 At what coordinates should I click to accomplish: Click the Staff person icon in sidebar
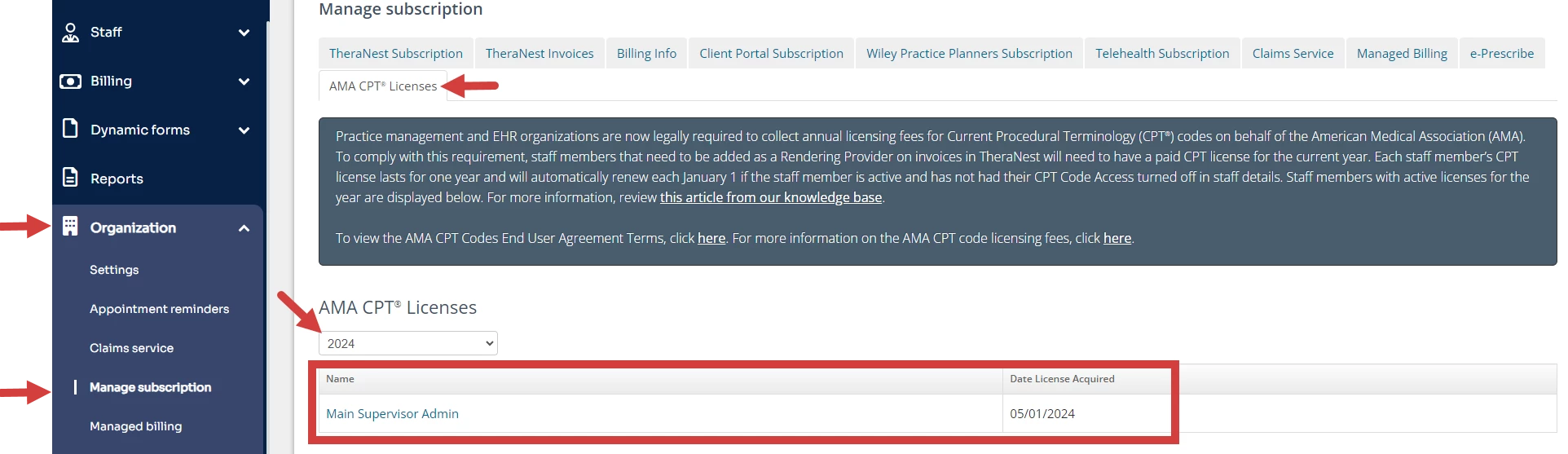pos(71,33)
